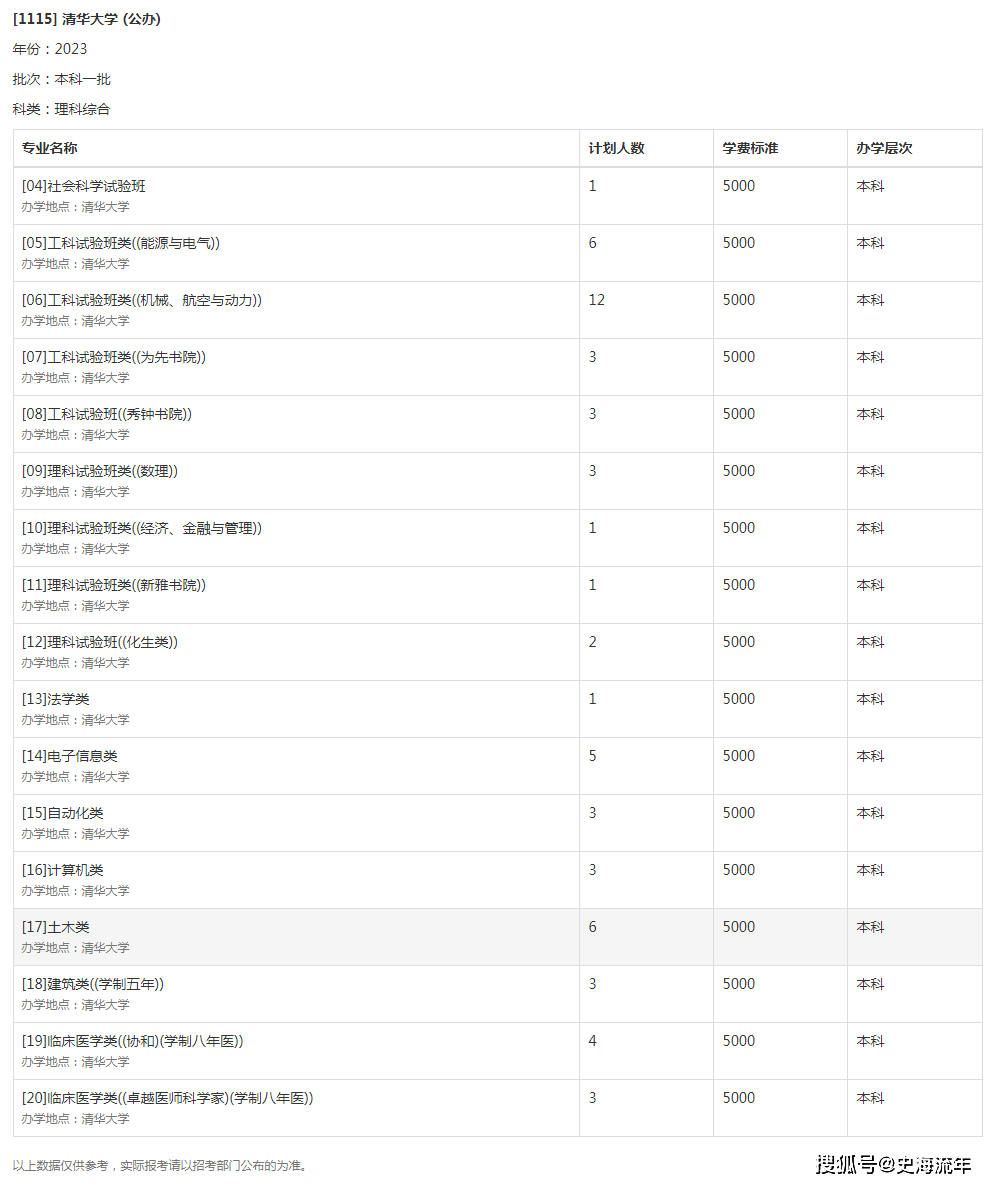
Task: Select [10]理科试验班类(经济、金融与管理) row
Action: click(497, 538)
